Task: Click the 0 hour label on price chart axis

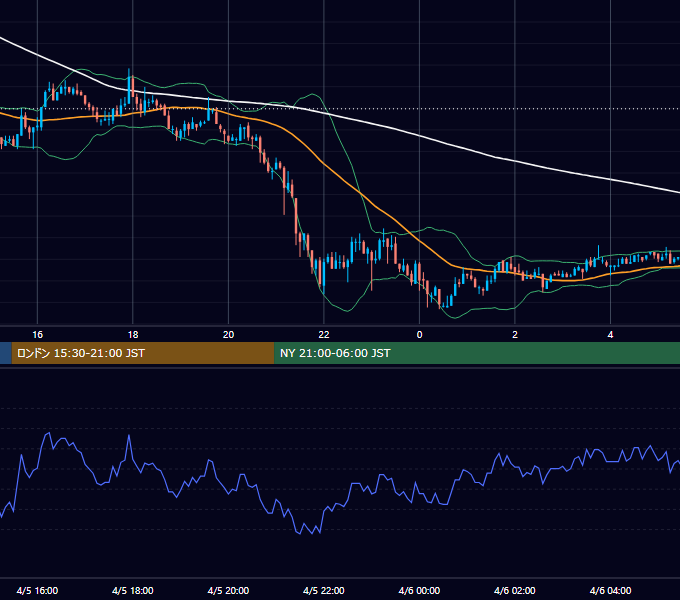Action: (419, 335)
